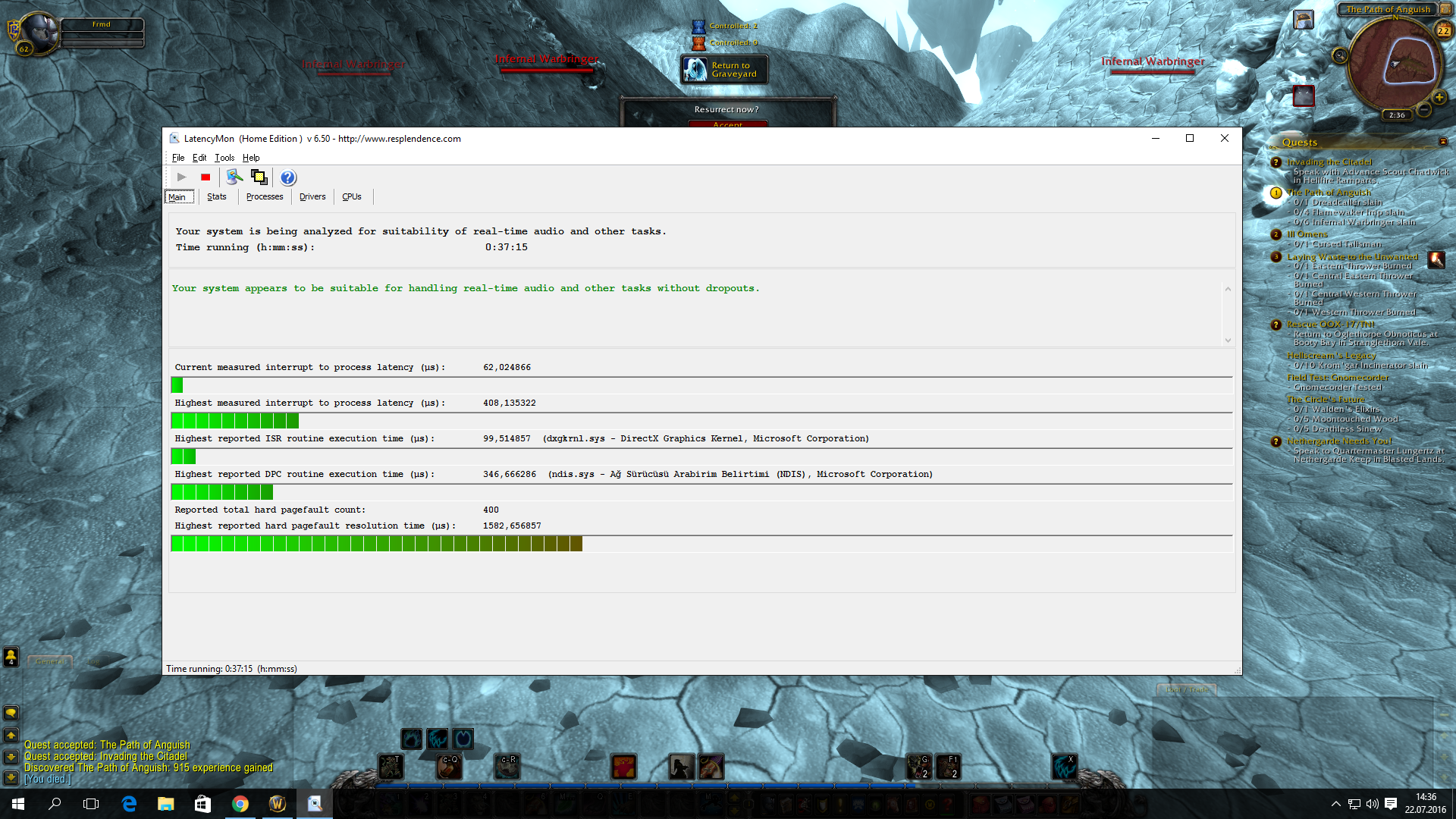The width and height of the screenshot is (1456, 819).
Task: Select the Invading the Citadel quest
Action: pyautogui.click(x=1329, y=162)
